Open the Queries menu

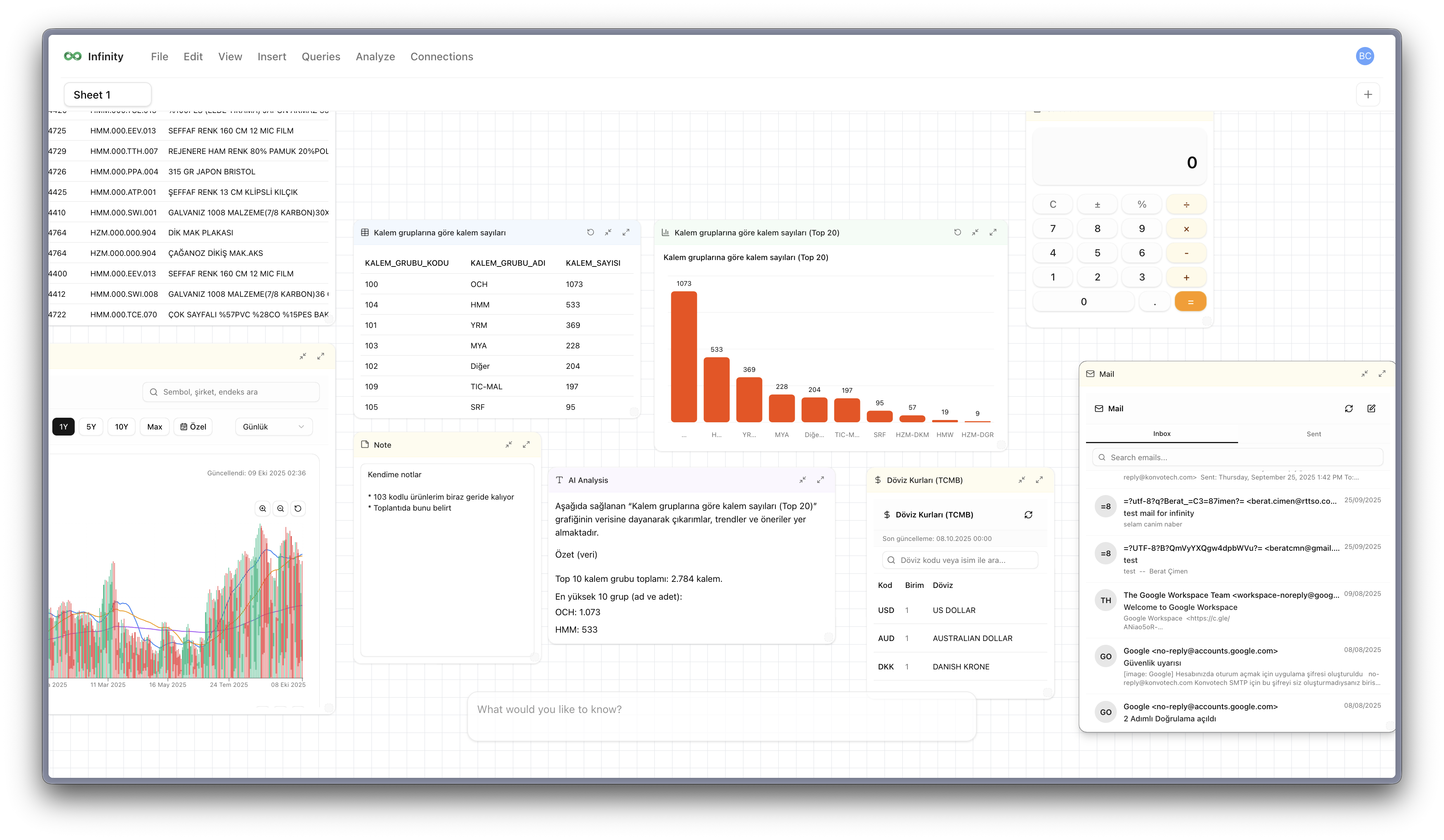[x=321, y=57]
